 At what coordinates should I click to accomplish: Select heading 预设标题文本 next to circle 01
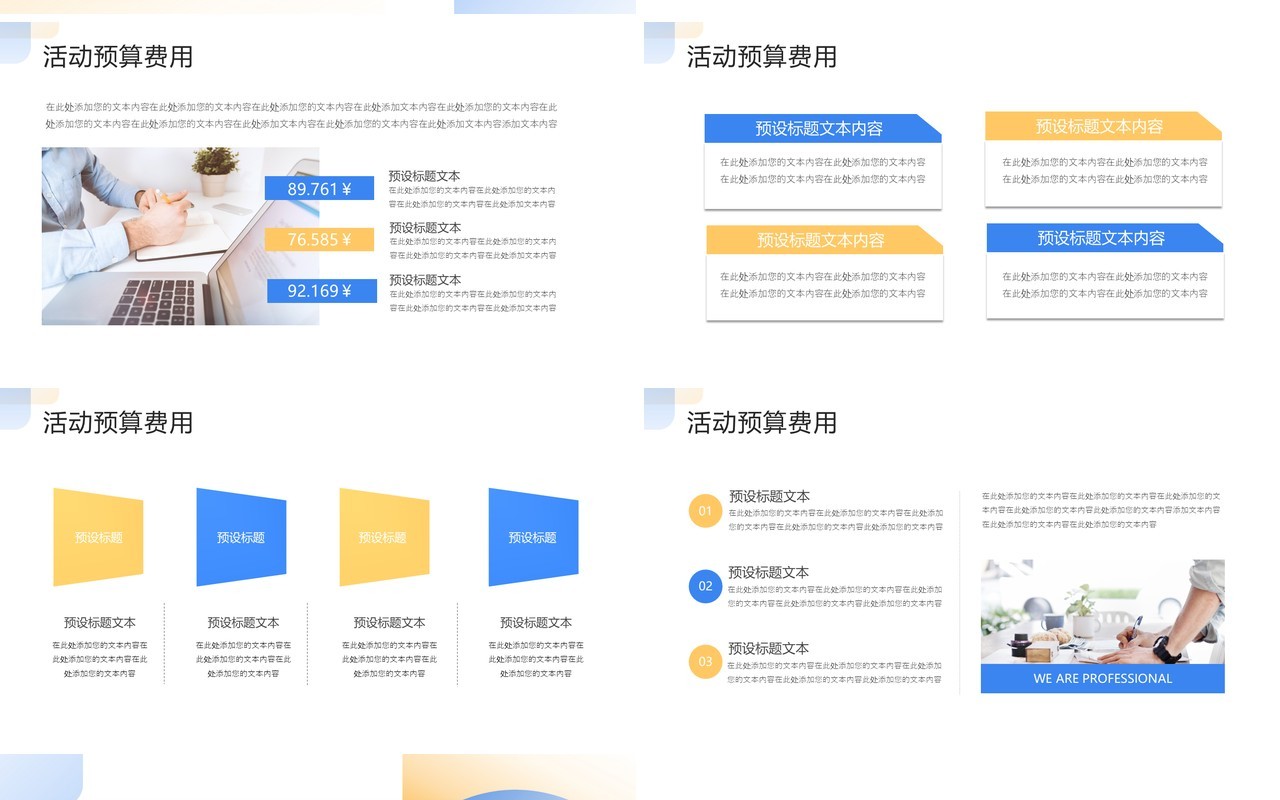[x=769, y=496]
